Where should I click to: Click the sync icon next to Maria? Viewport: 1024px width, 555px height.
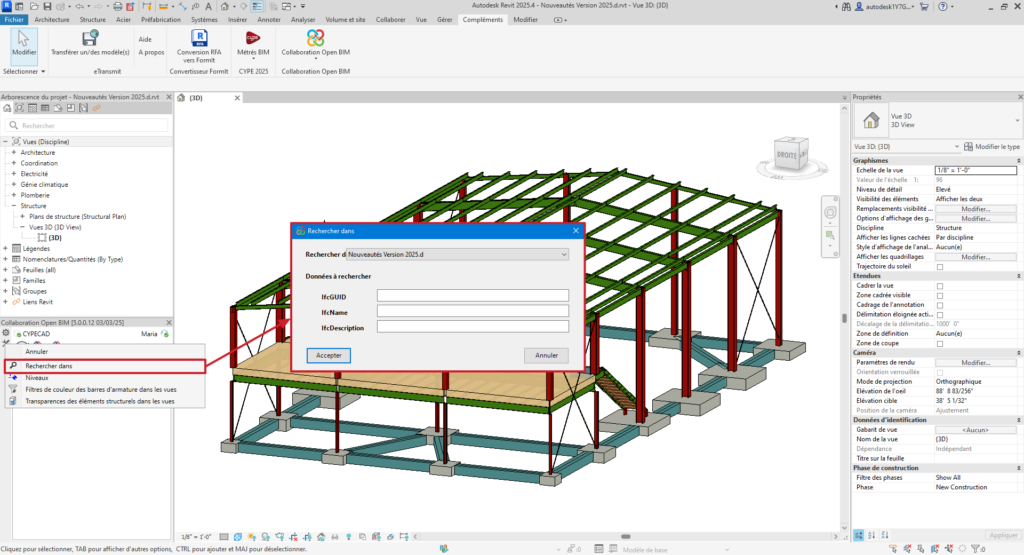point(165,334)
